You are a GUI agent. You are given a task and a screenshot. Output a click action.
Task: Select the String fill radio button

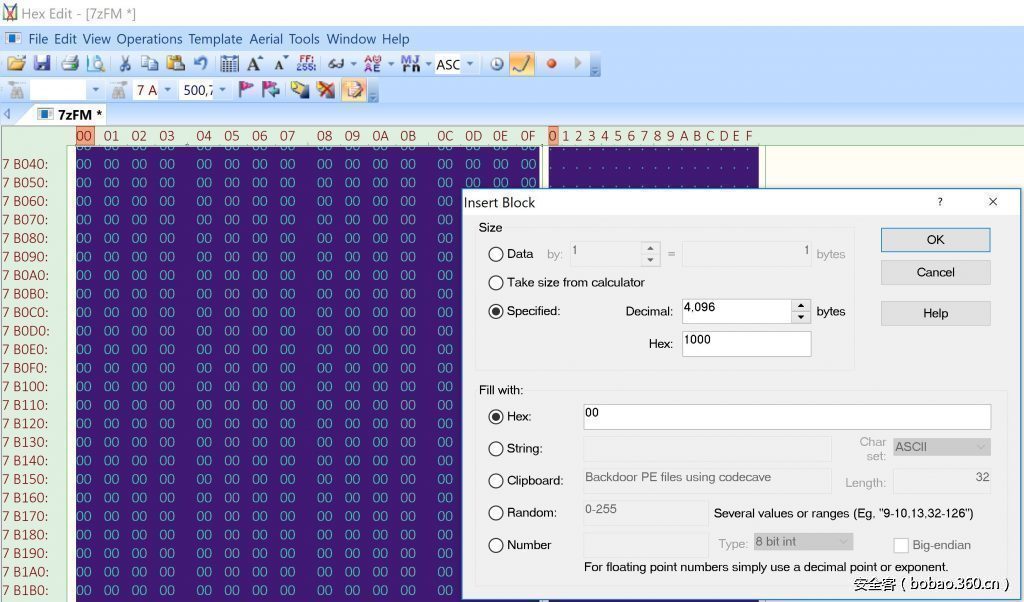(495, 449)
